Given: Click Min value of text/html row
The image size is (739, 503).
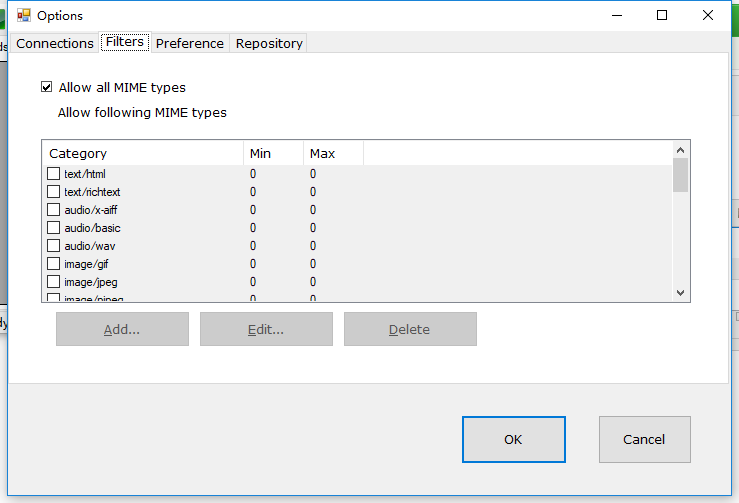Looking at the screenshot, I should tap(253, 174).
